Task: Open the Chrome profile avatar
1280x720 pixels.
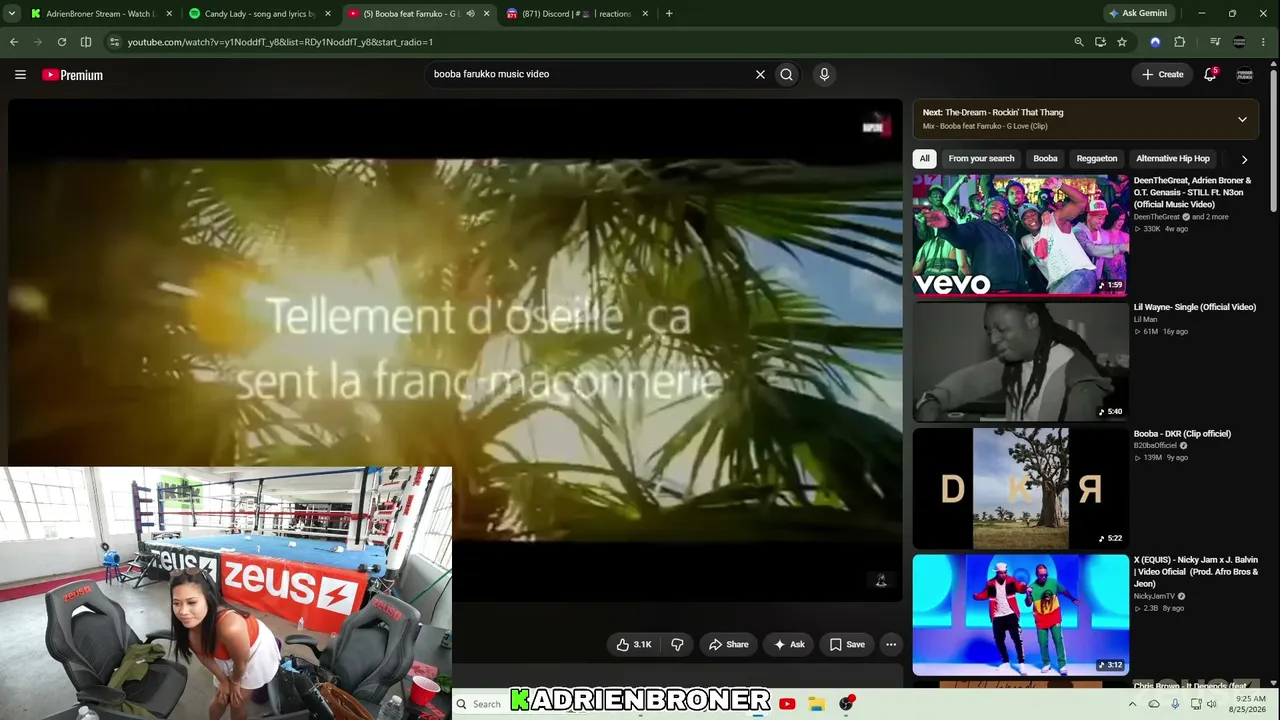Action: (1240, 42)
